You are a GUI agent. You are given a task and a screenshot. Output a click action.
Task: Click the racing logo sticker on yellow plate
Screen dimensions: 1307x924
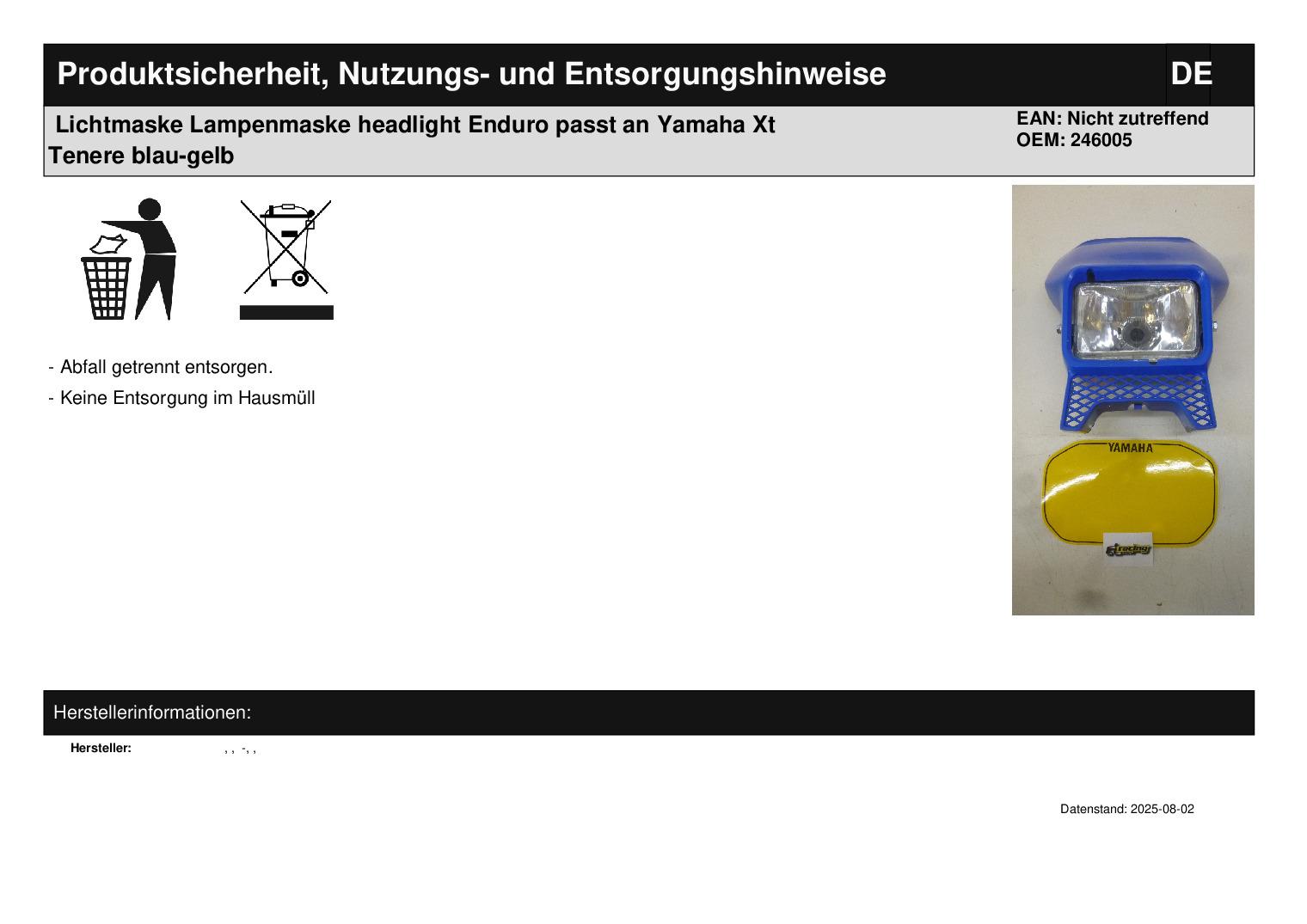[1127, 549]
